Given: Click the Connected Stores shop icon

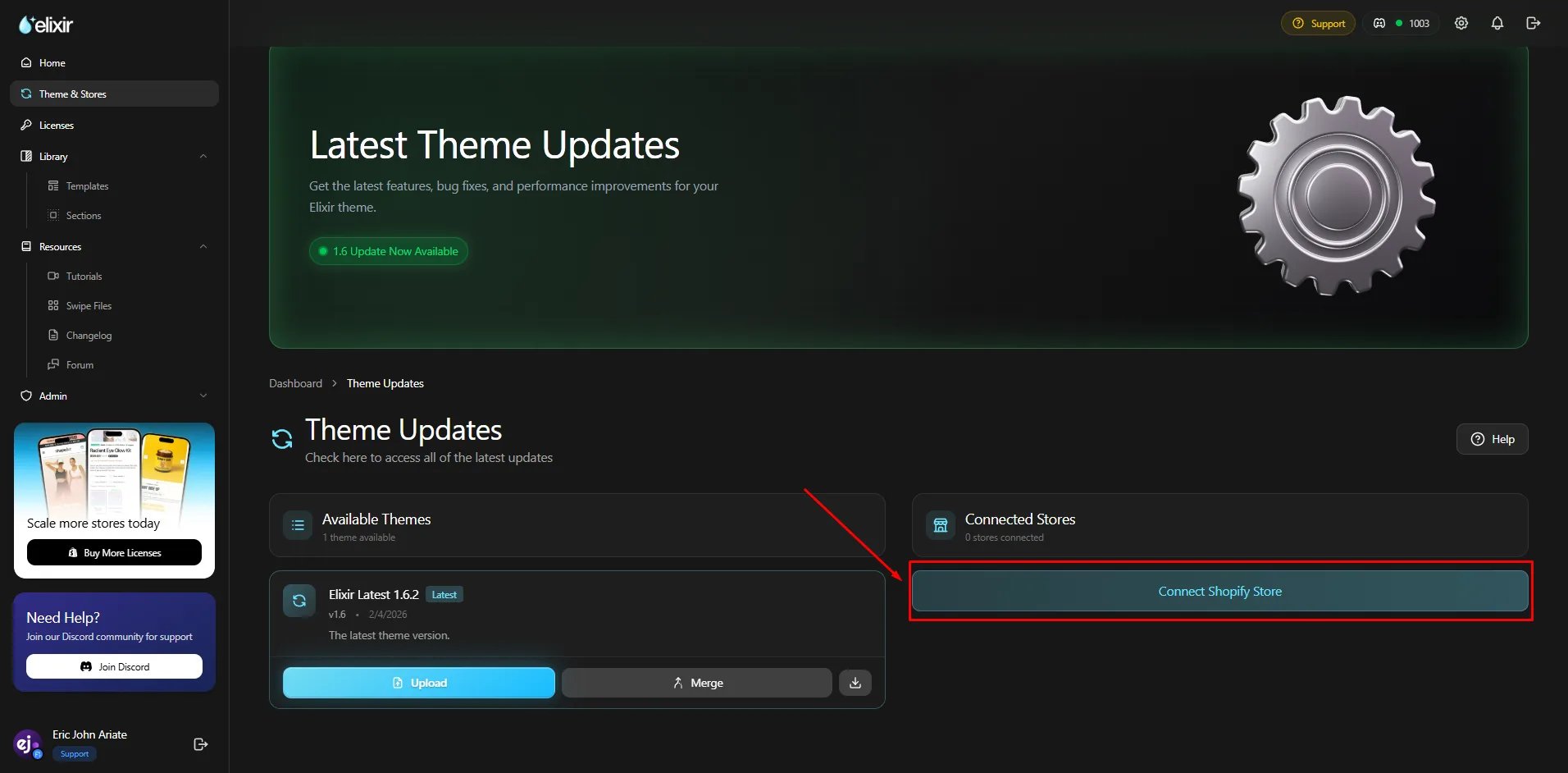Looking at the screenshot, I should pos(941,525).
